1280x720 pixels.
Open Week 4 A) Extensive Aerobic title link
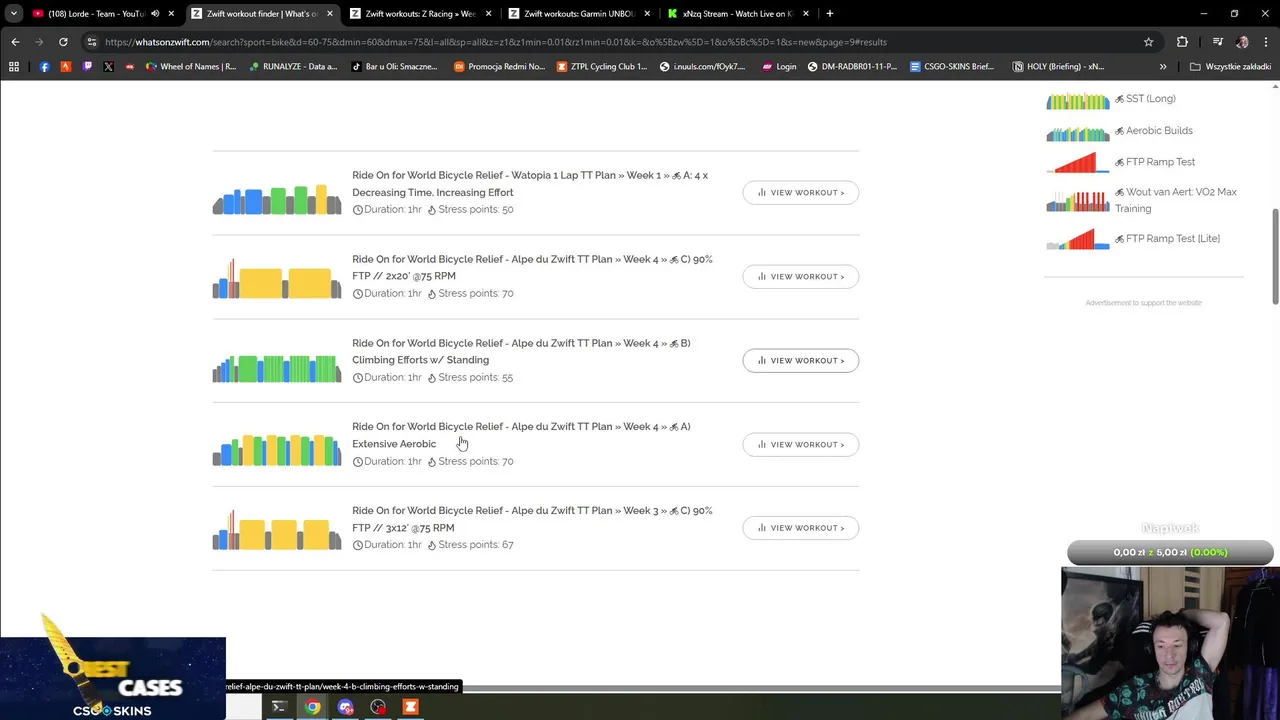pyautogui.click(x=521, y=435)
